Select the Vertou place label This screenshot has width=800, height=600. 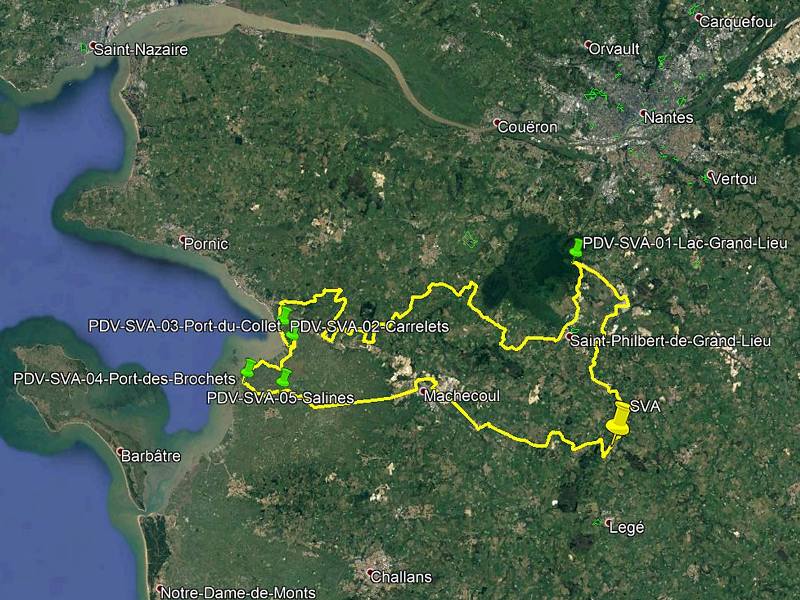pyautogui.click(x=734, y=179)
